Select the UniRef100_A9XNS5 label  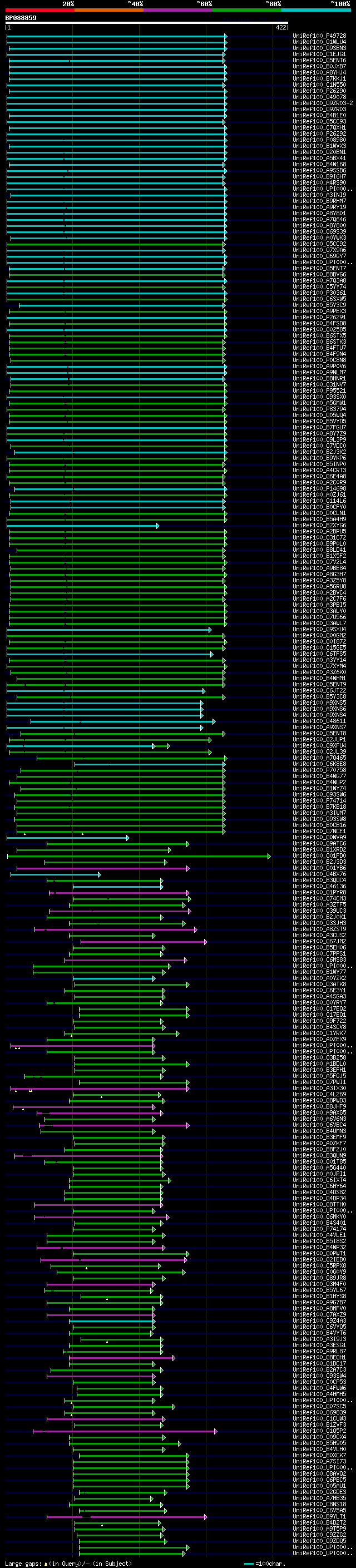tap(319, 703)
